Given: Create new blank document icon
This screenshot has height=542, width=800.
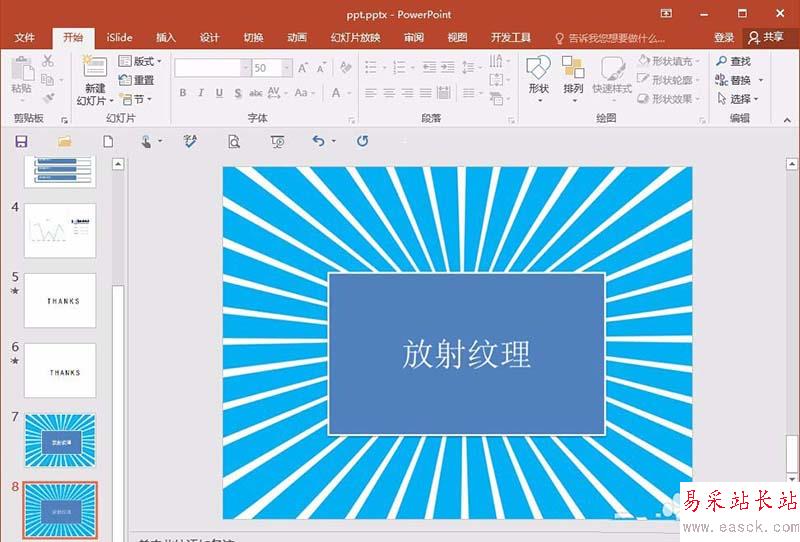Looking at the screenshot, I should click(108, 141).
